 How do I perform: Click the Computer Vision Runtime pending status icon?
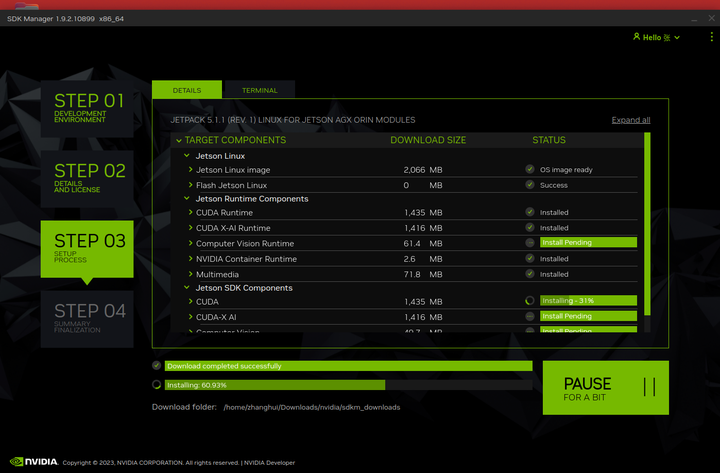point(530,242)
